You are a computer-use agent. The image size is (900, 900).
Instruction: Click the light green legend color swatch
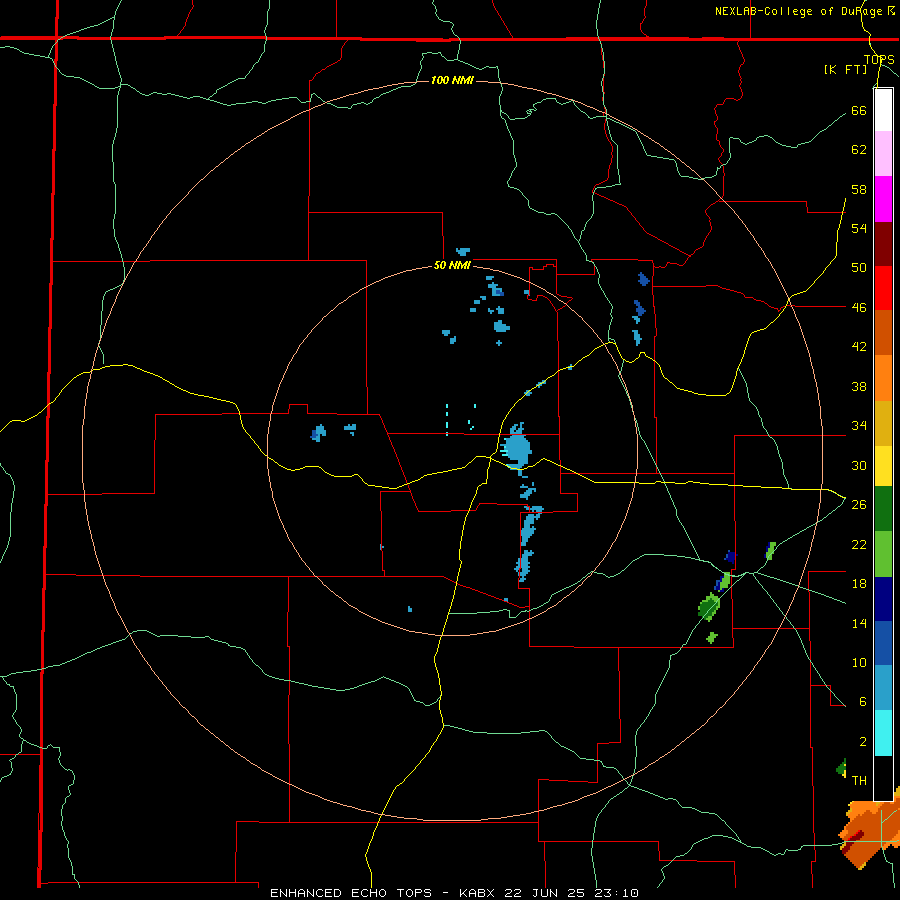point(883,554)
